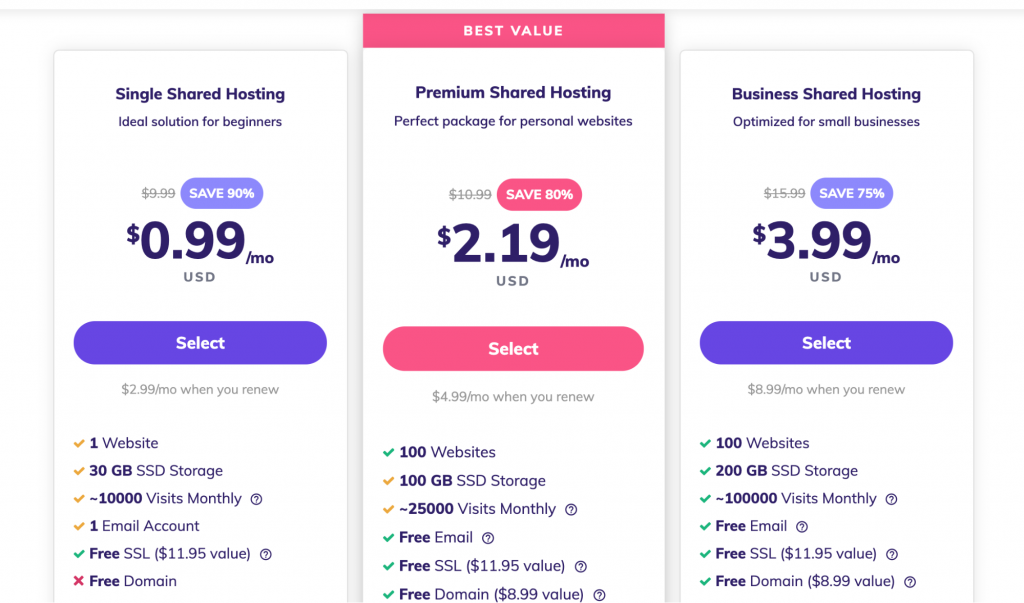Click the red X beside Free Domain
This screenshot has width=1024, height=603.
78,581
